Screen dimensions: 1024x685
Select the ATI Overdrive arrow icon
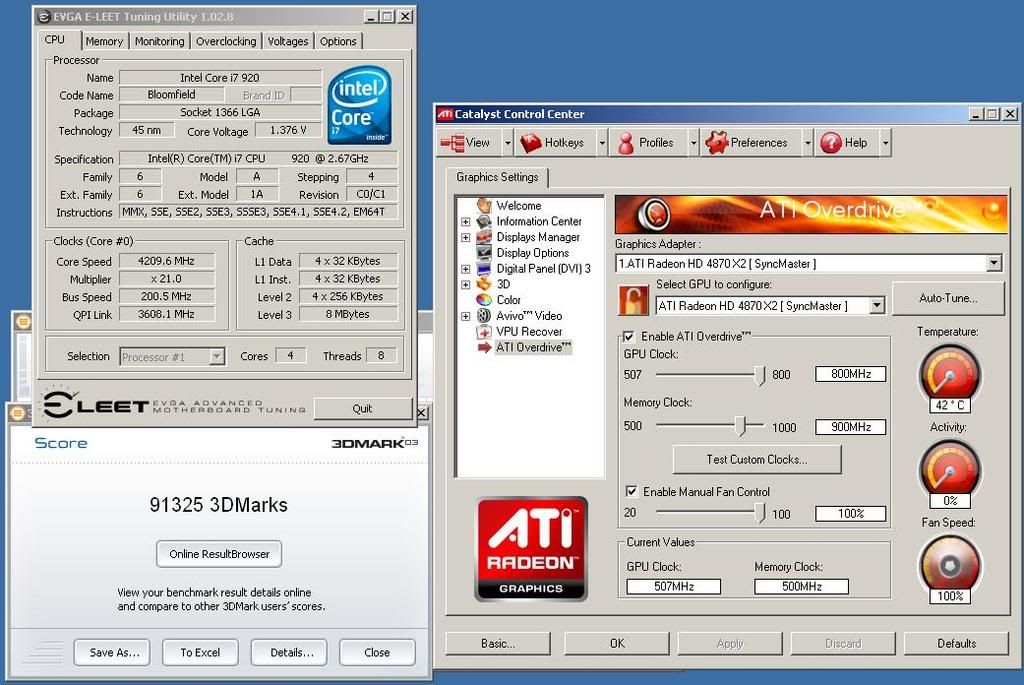[x=484, y=347]
